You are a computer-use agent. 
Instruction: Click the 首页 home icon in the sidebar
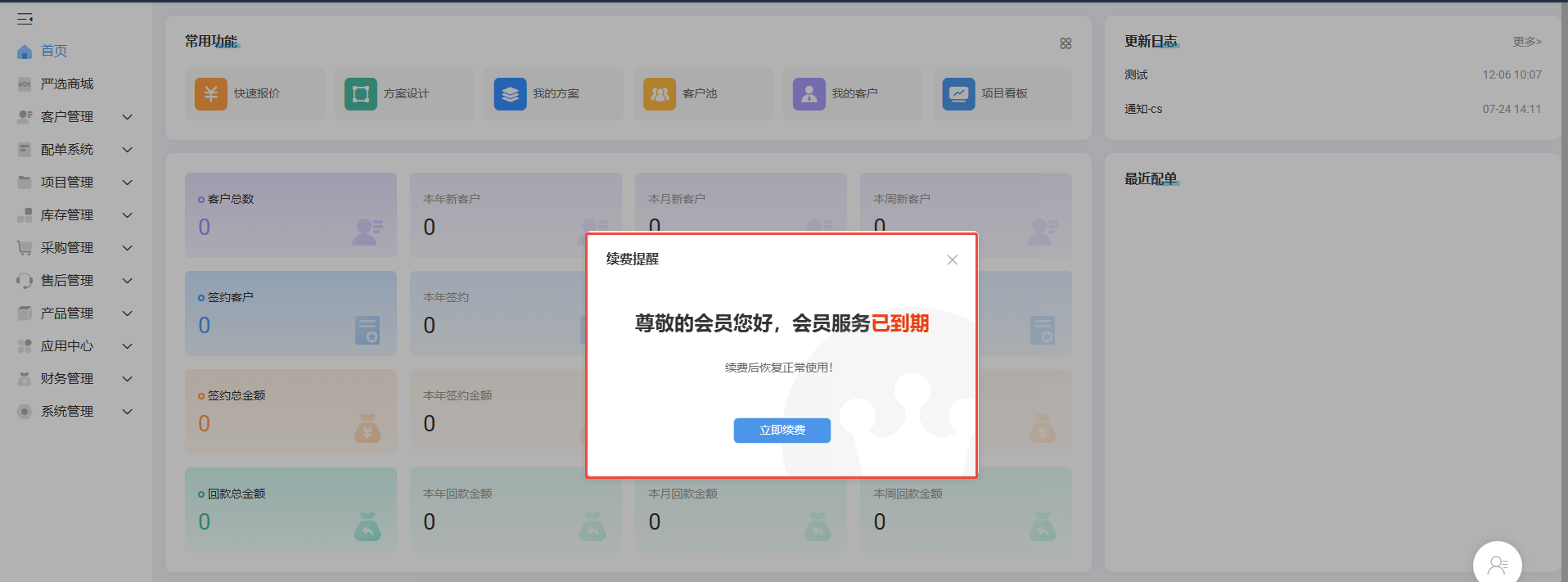[25, 52]
